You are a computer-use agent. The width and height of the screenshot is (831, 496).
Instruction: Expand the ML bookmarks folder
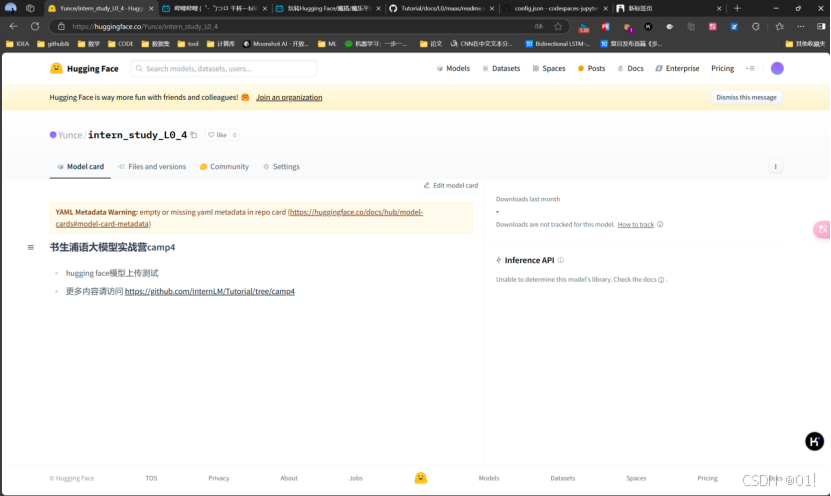328,44
